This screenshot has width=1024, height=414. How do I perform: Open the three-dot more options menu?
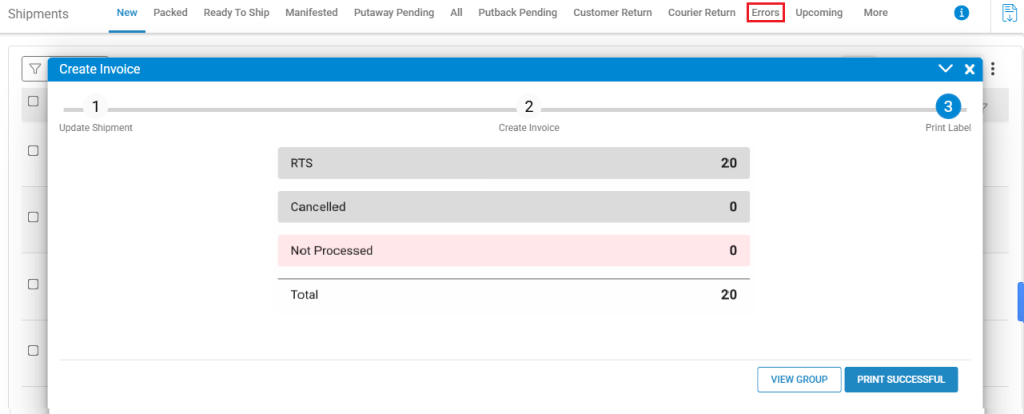point(992,69)
